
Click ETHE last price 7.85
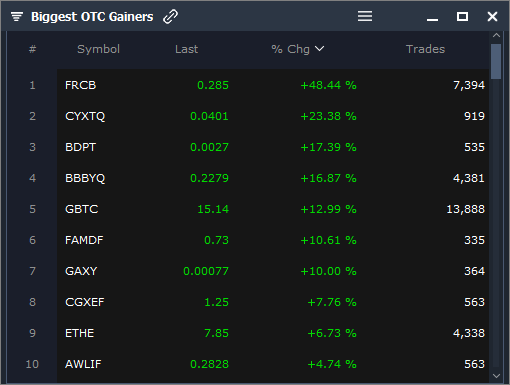216,333
